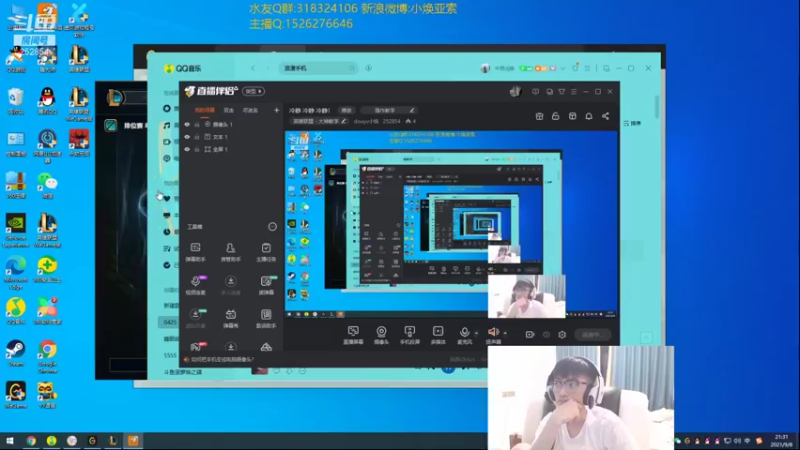This screenshot has height=450, width=800.
Task: Start recording with the camcorder icon
Action: [530, 335]
